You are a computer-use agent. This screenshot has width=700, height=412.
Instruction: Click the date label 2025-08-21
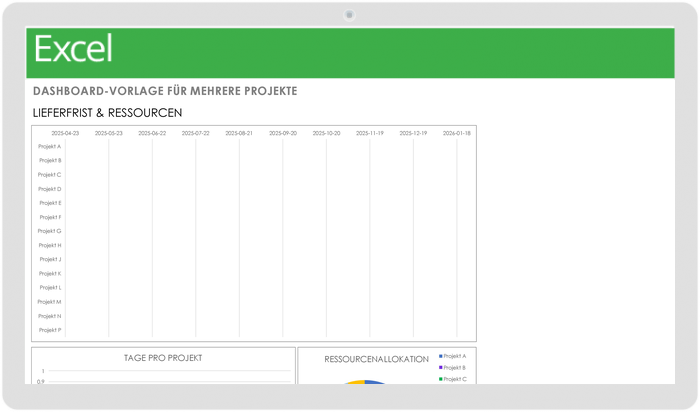point(239,133)
